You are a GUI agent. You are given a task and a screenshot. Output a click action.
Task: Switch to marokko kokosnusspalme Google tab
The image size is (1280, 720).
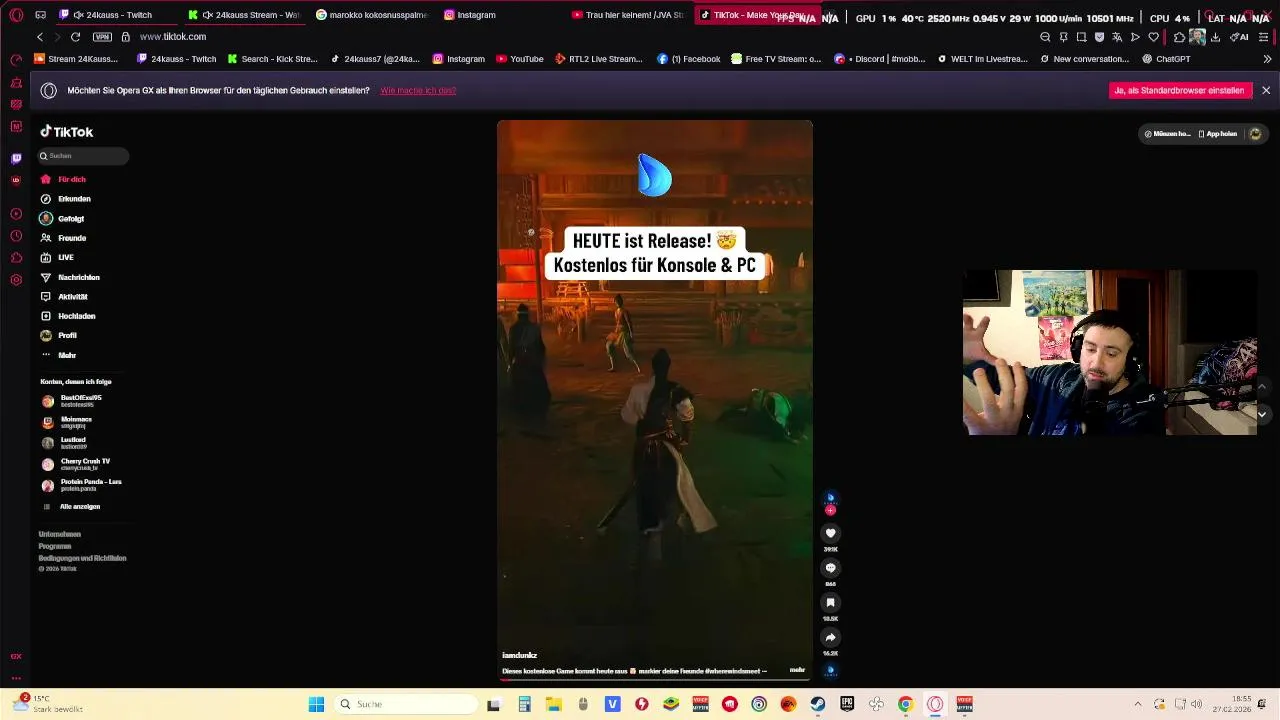tap(372, 15)
